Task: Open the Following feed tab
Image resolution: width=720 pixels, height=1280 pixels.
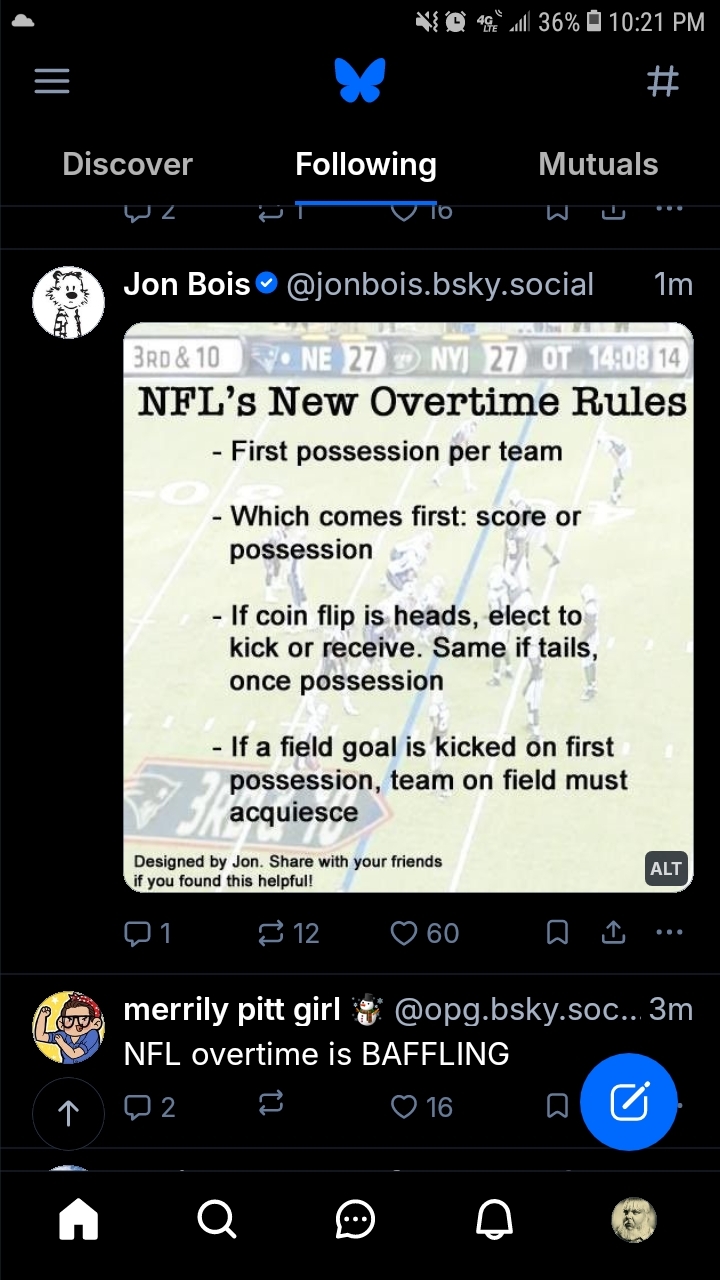Action: click(x=366, y=165)
